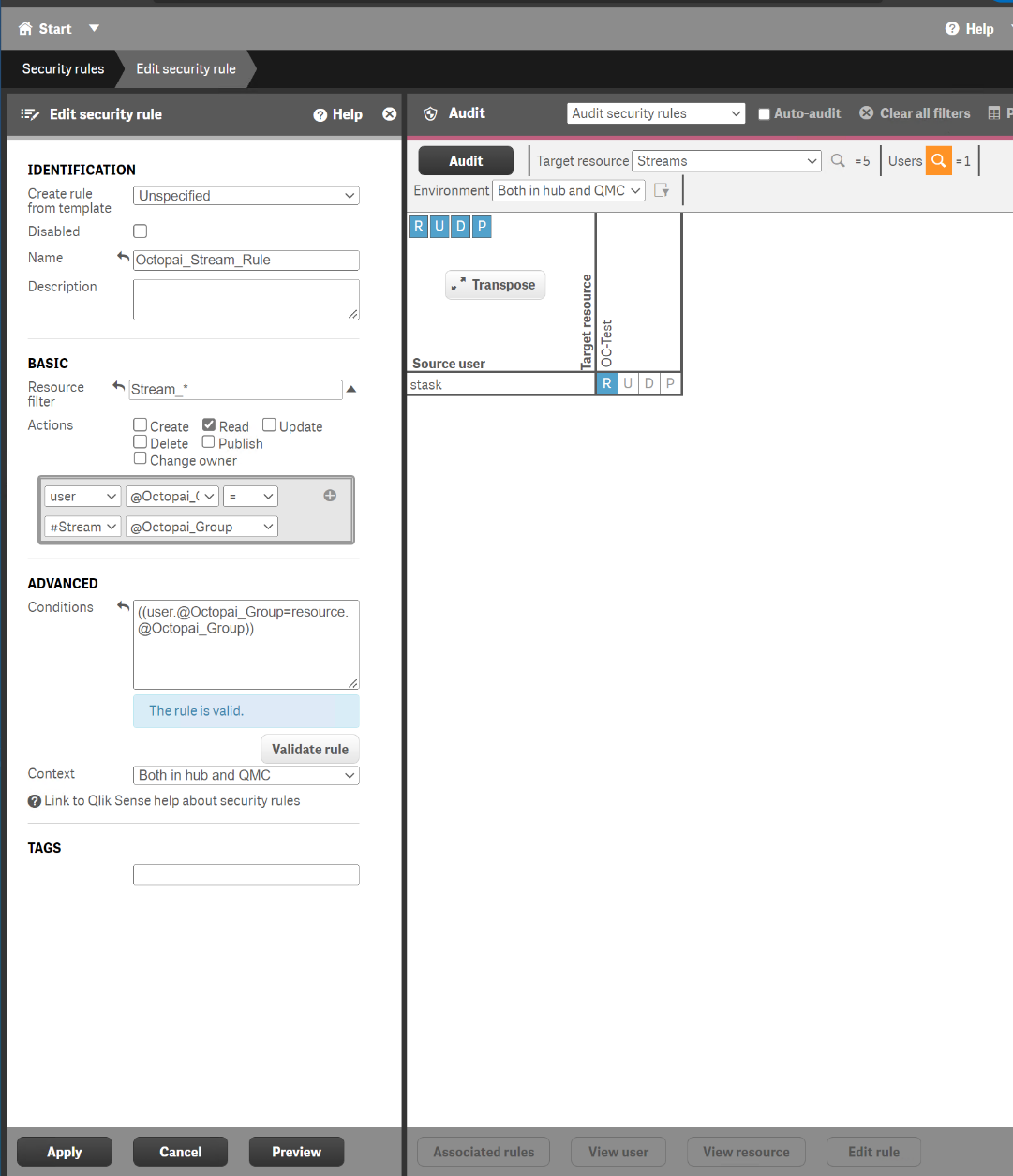Click the Tags input field
Viewport: 1013px width, 1176px height.
246,874
